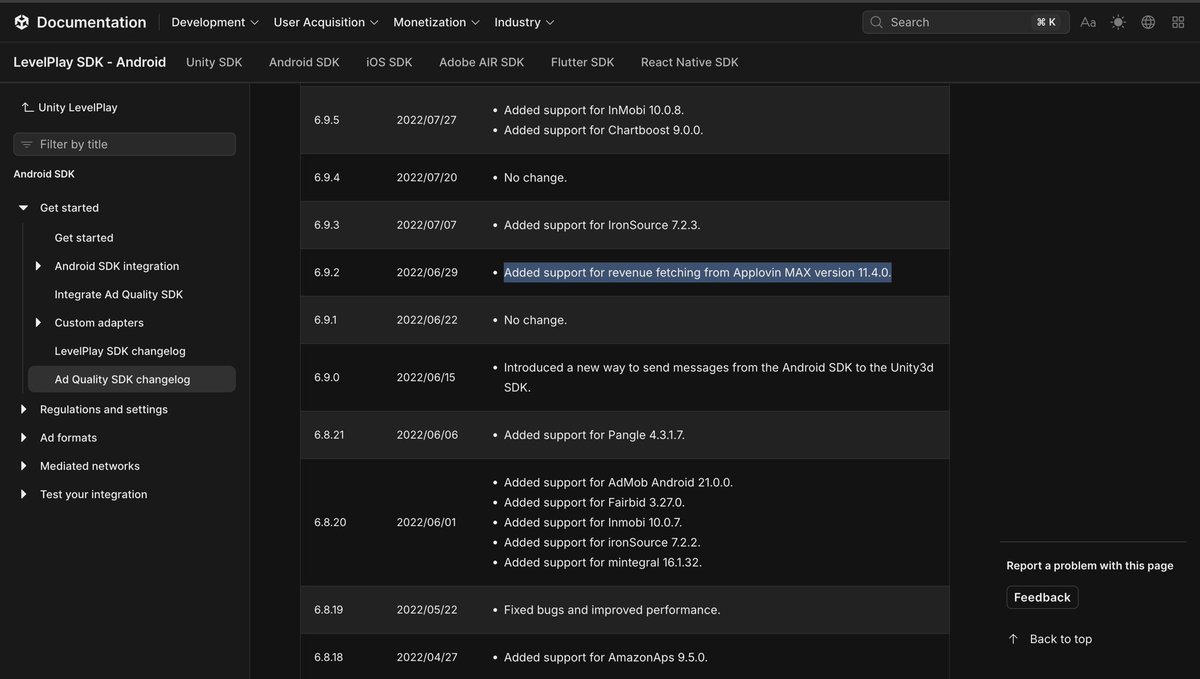Click version 6.9.0 cell
Screen dimensions: 1200x679
(327, 377)
